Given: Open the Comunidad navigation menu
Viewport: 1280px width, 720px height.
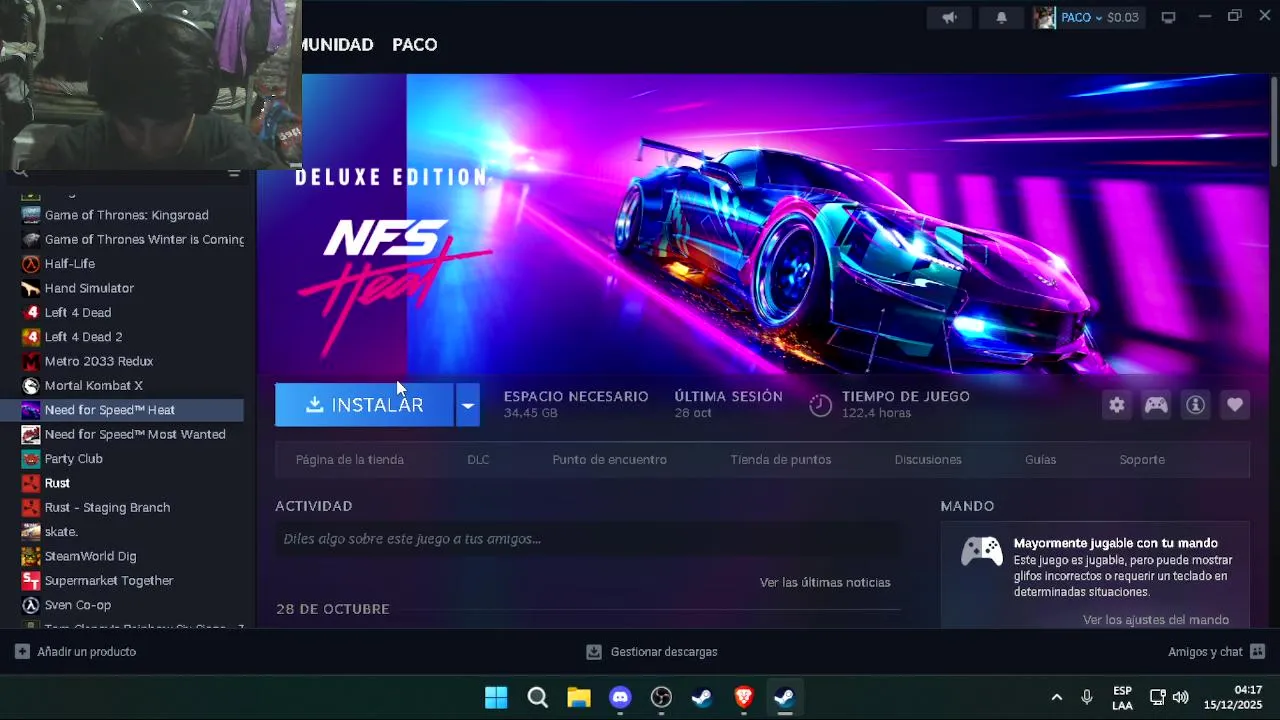Looking at the screenshot, I should point(337,45).
